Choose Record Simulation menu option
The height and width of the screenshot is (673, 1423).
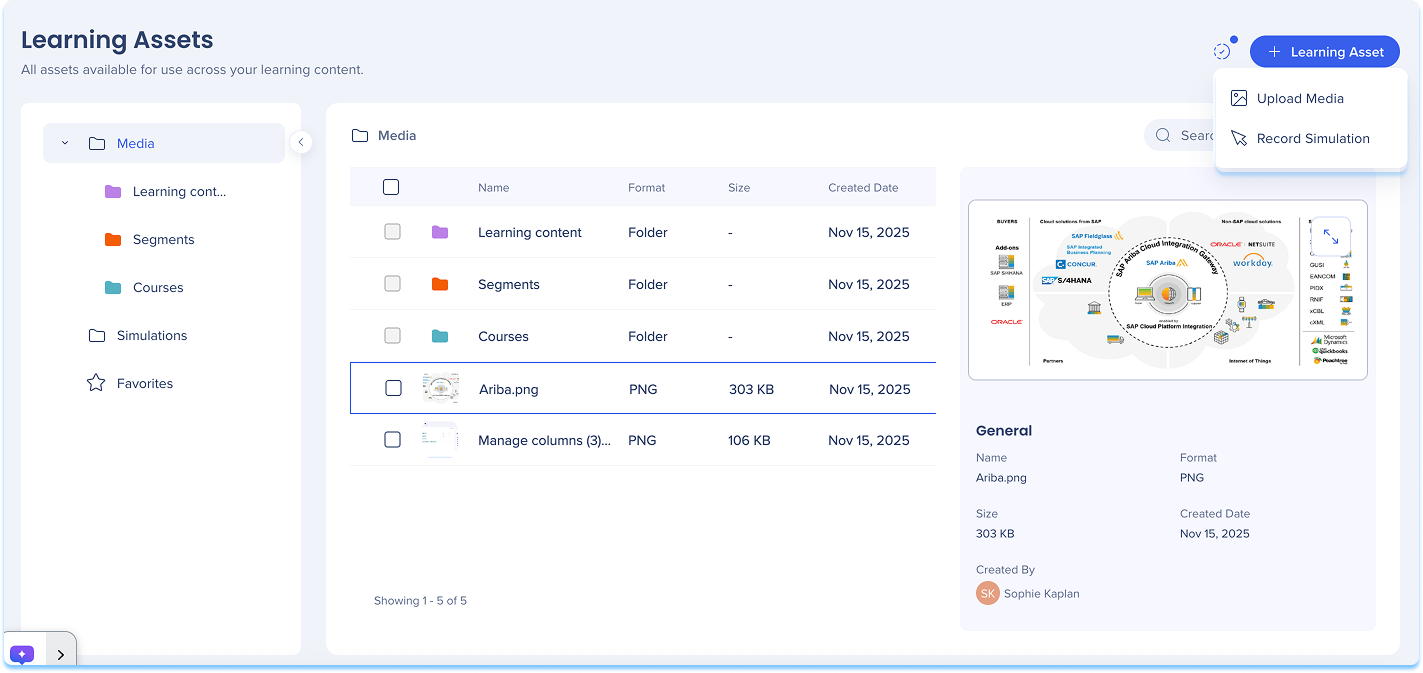(1312, 138)
